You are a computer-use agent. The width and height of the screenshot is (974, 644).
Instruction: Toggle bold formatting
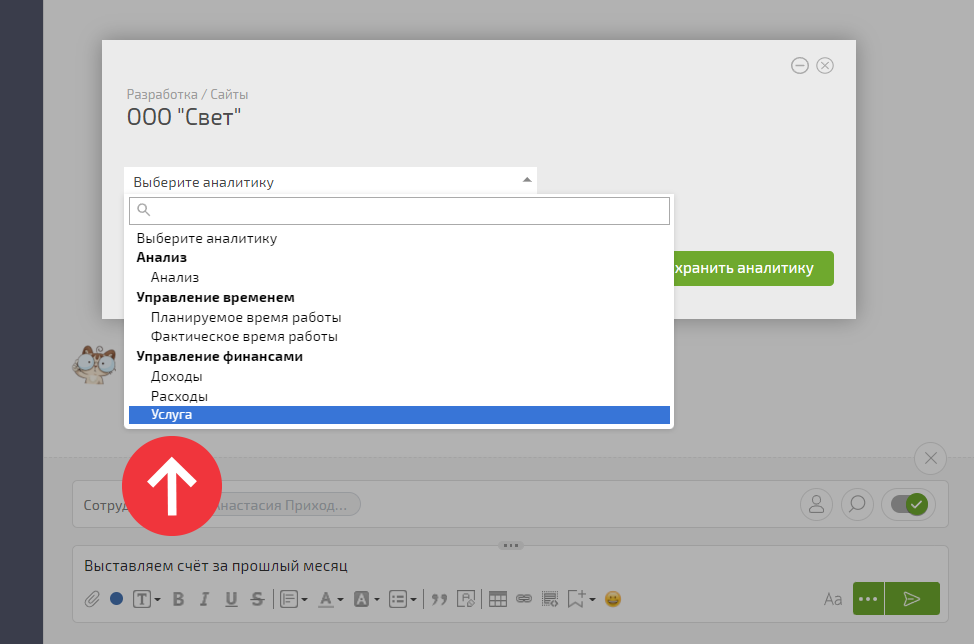(x=178, y=599)
